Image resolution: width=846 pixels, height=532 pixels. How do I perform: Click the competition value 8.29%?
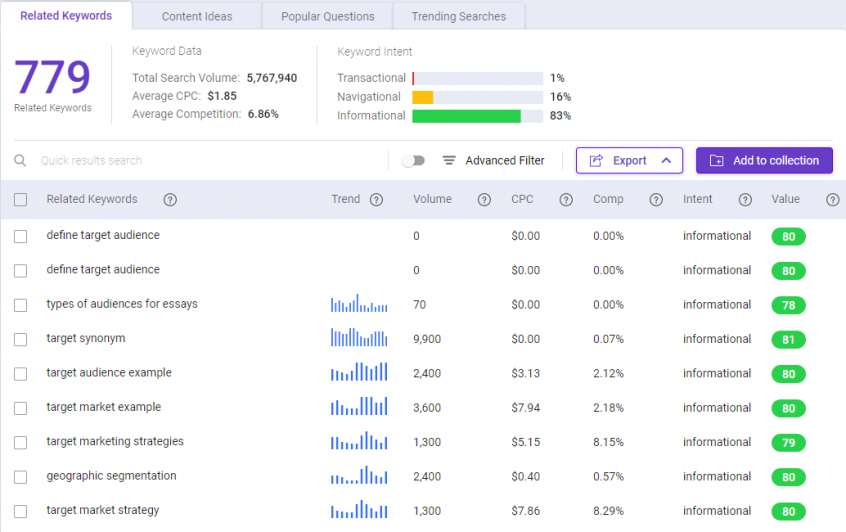tap(608, 511)
